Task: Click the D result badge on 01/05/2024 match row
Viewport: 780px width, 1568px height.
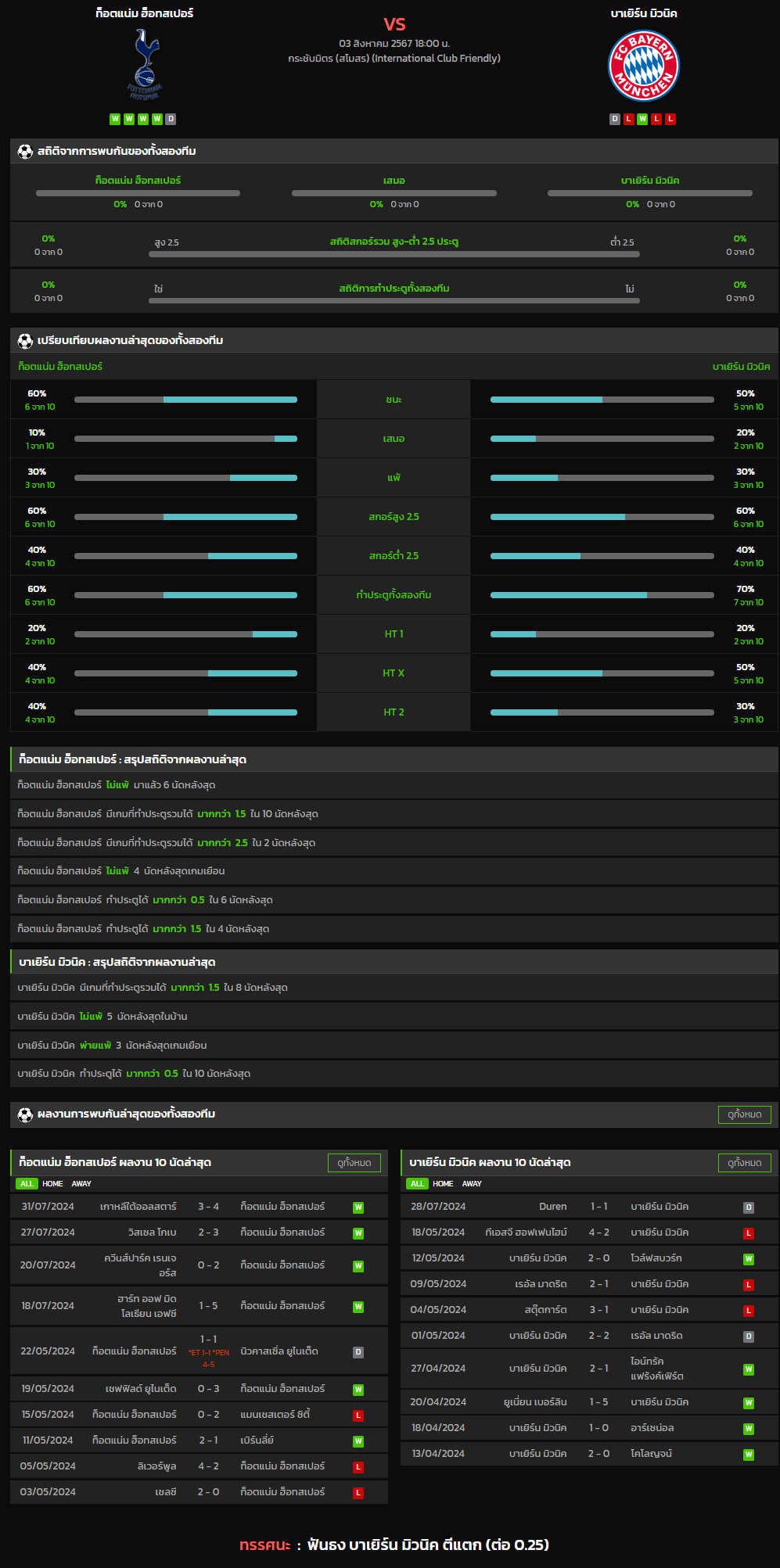Action: [x=749, y=1337]
